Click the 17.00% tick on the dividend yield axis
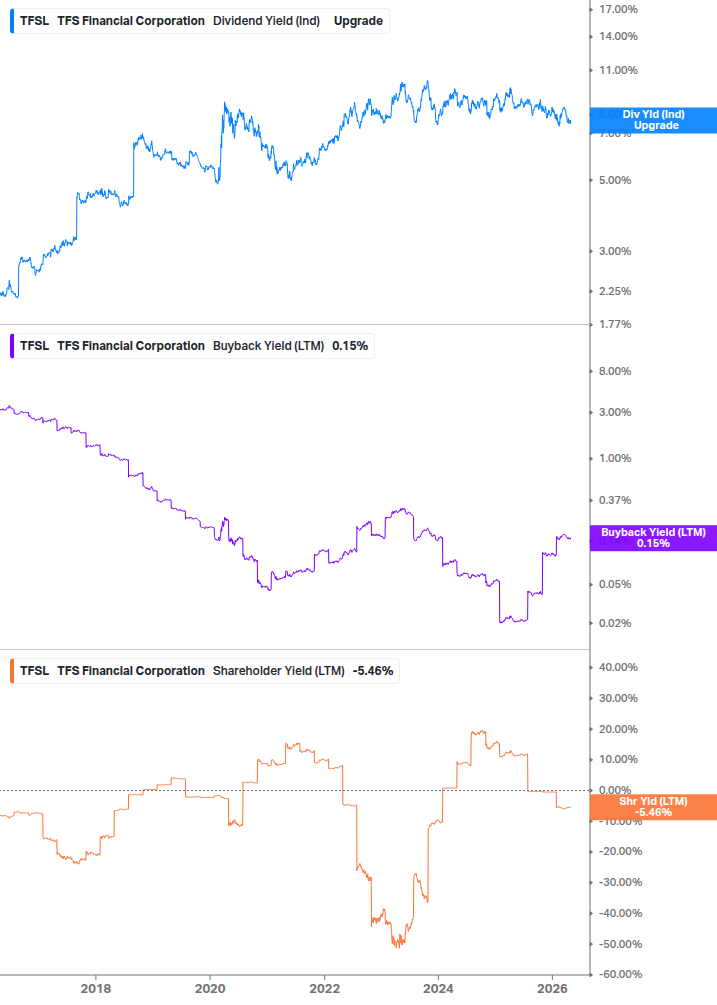The image size is (717, 1005). 618,9
